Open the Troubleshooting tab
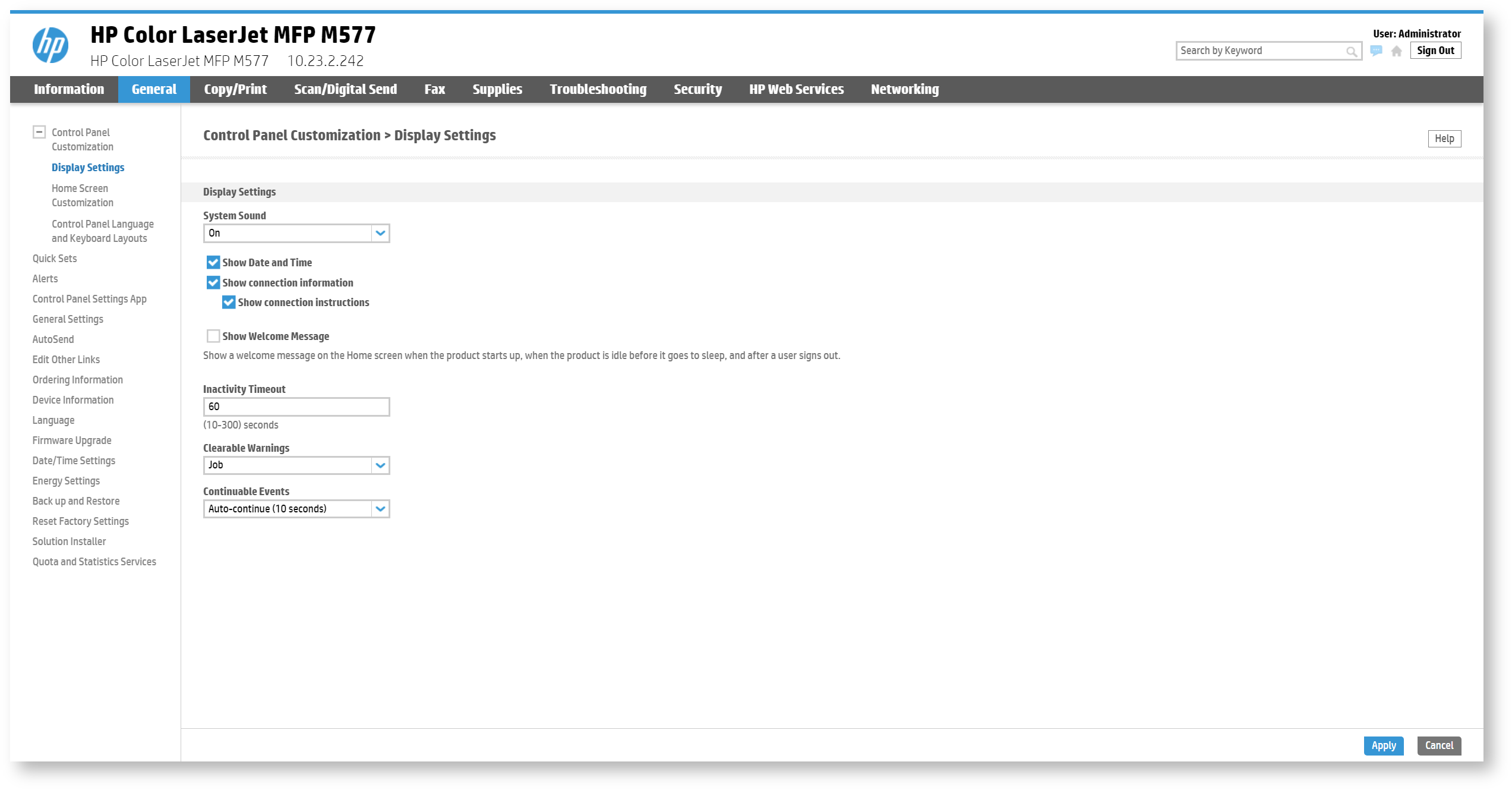 (x=598, y=89)
